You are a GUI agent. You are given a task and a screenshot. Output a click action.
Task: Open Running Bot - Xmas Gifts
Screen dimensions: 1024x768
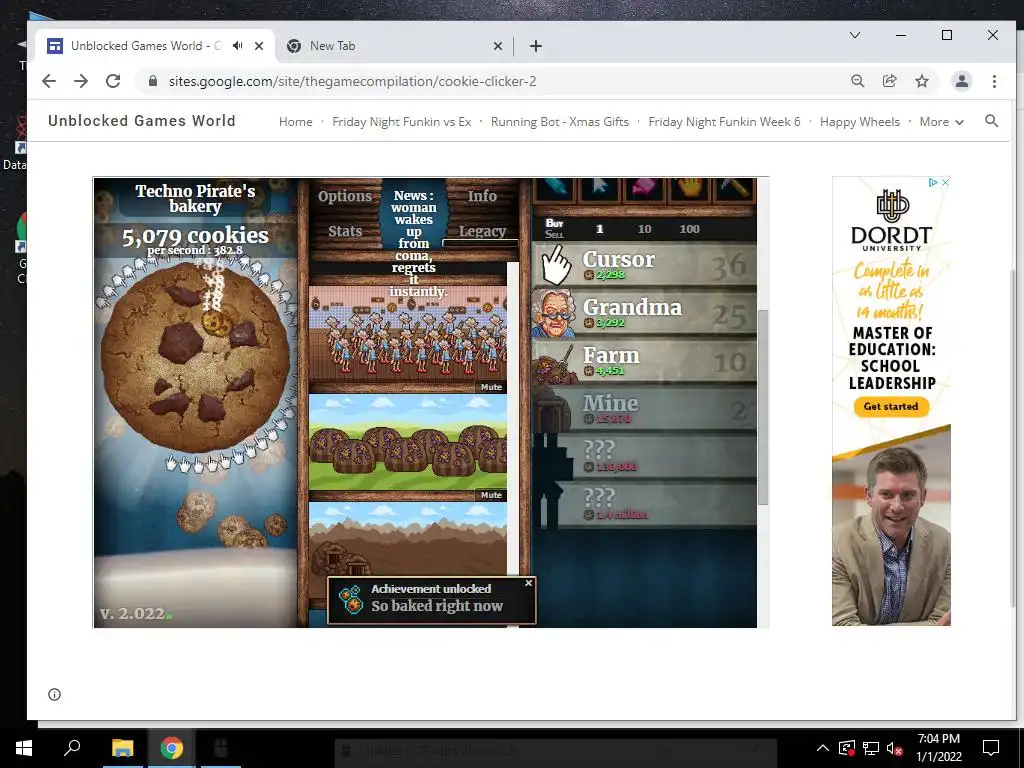[x=560, y=121]
